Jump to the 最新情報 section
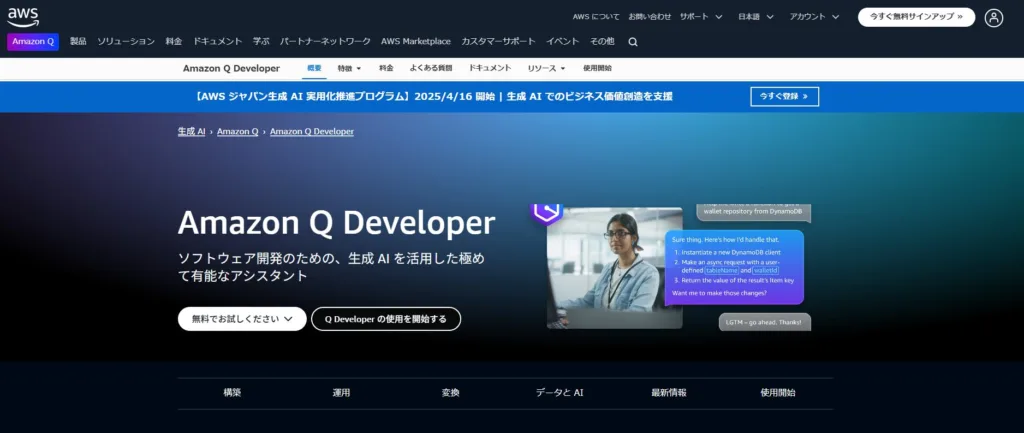 coord(669,393)
